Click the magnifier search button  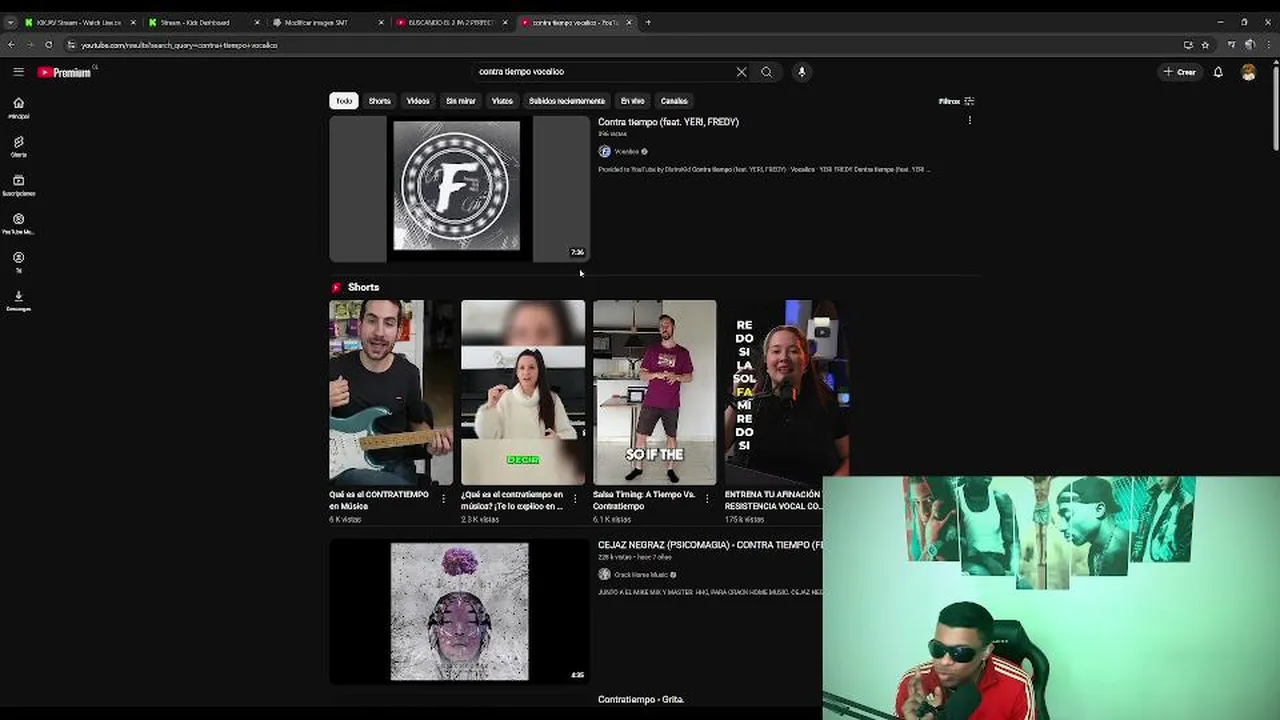767,72
